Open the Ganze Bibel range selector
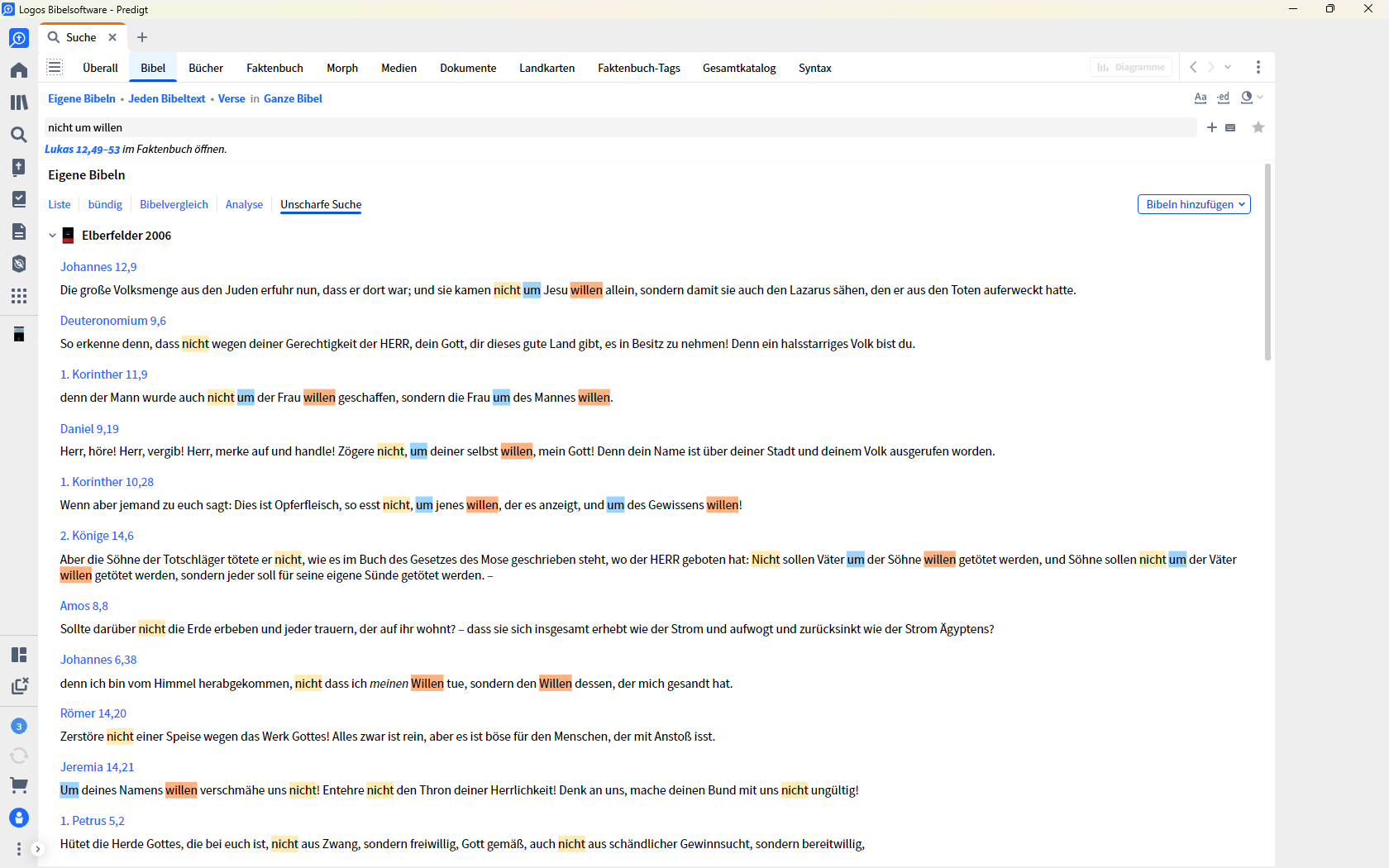The width and height of the screenshot is (1389, 868). 293,98
